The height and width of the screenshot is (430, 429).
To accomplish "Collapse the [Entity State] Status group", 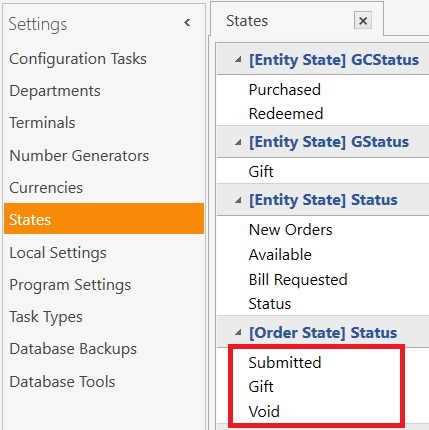I will coord(238,200).
